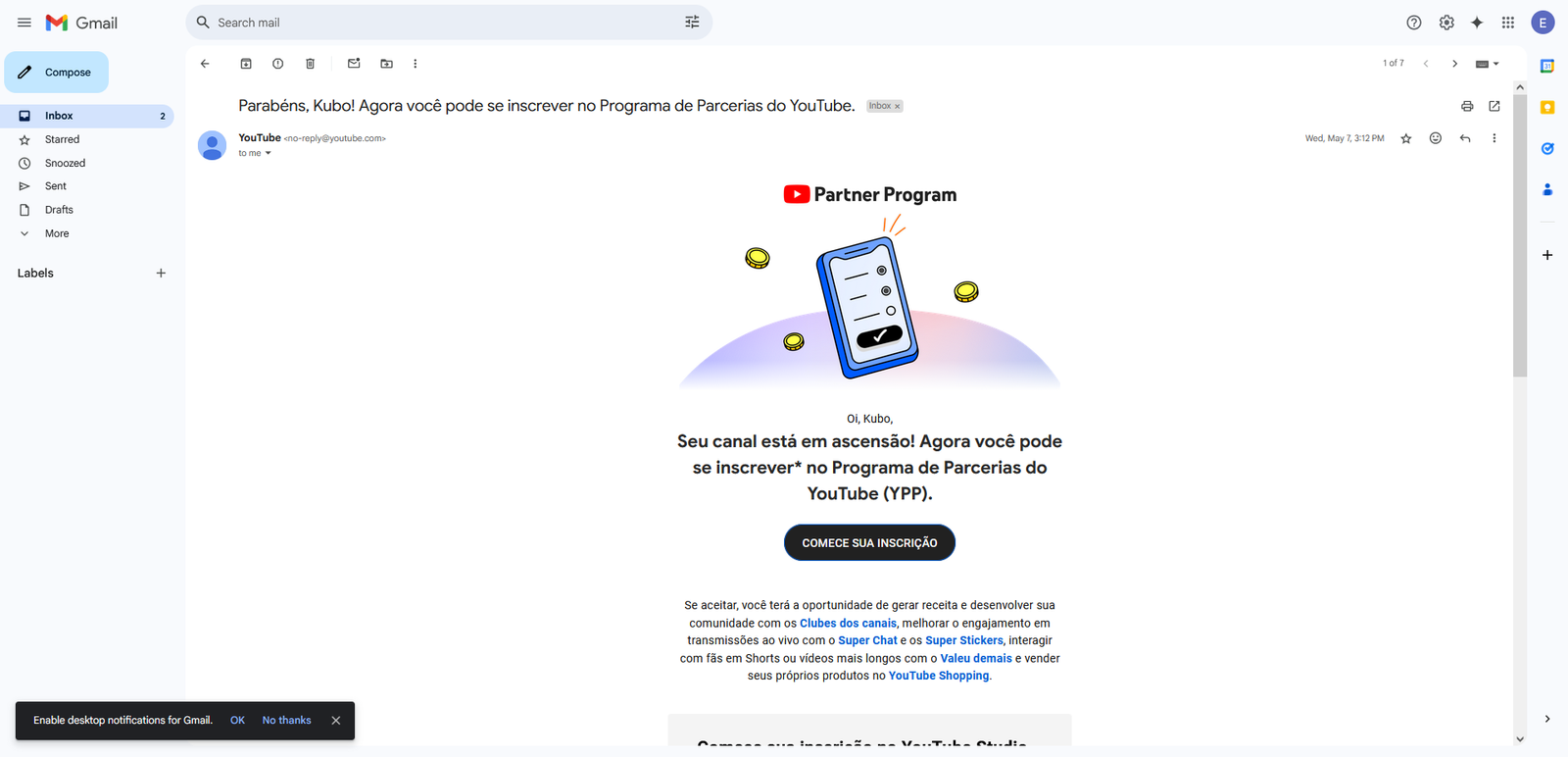1568x757 pixels.
Task: Remove the Inbox label from the message
Action: [x=897, y=106]
